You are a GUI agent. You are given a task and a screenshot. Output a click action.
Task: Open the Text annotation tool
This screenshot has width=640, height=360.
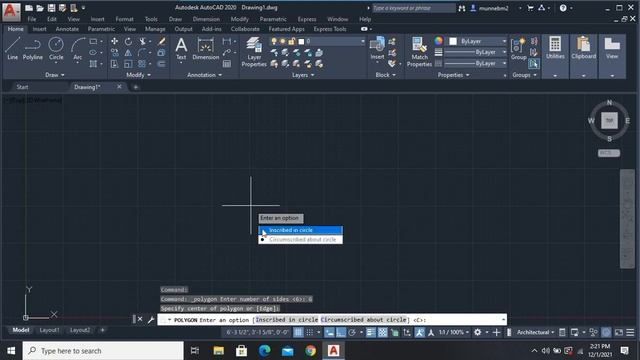coord(181,49)
